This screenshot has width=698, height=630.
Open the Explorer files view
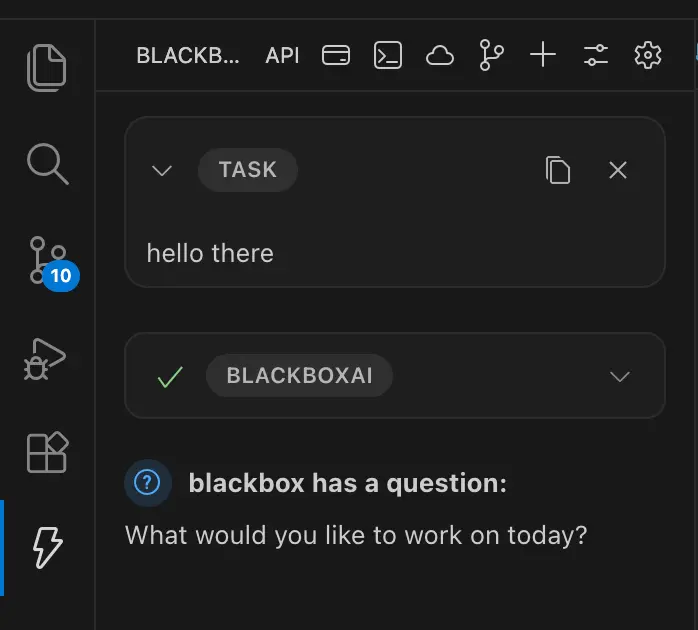click(x=47, y=68)
